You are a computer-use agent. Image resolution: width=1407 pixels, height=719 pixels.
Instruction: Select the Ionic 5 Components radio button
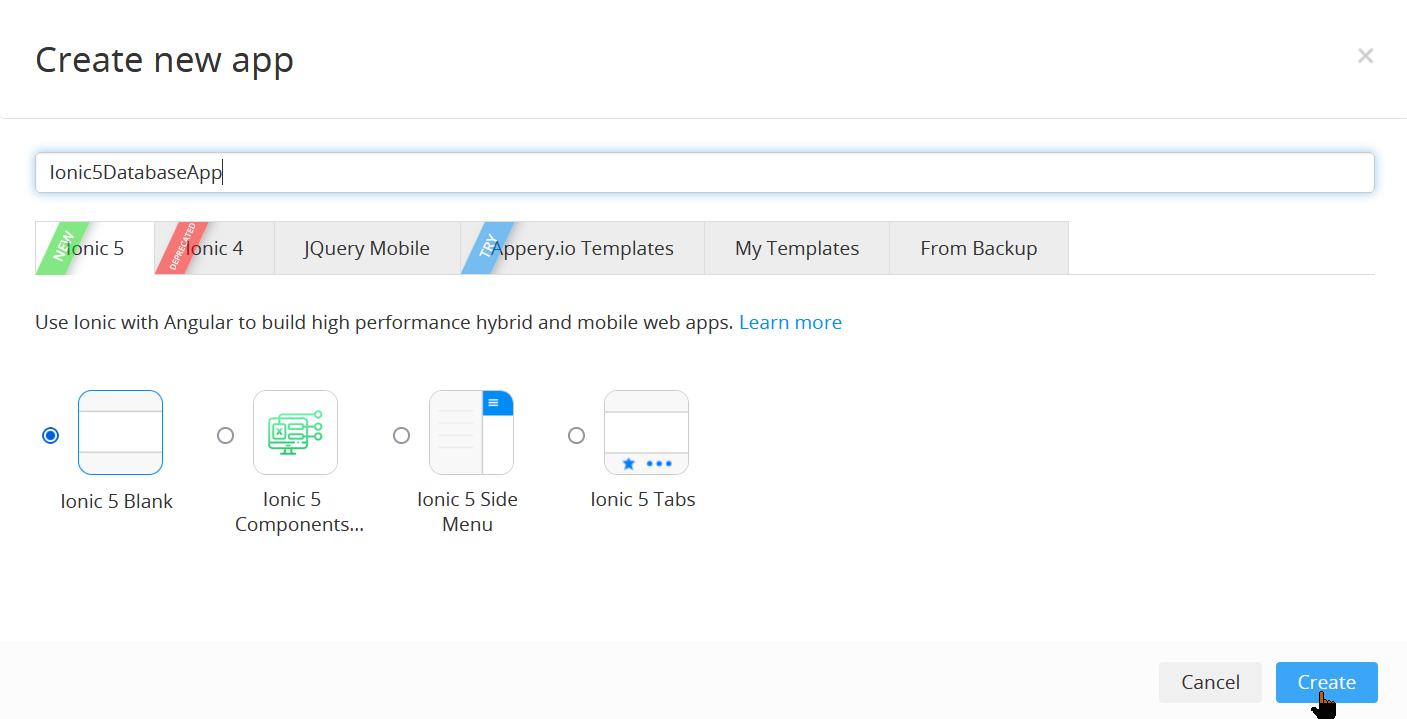(226, 435)
